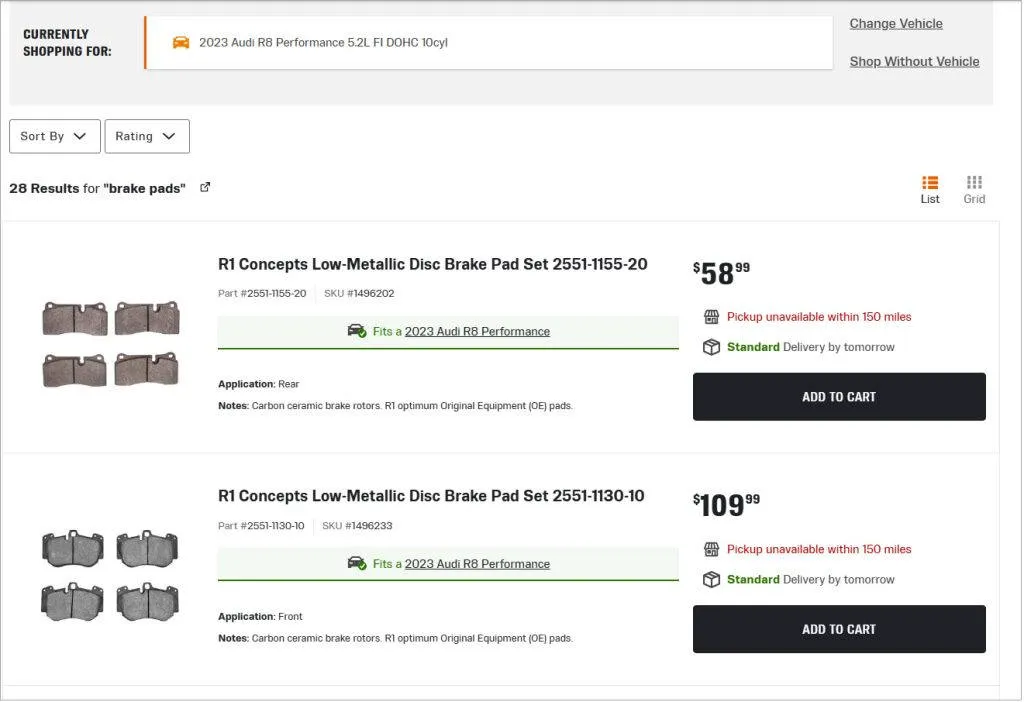The width and height of the screenshot is (1024, 702).
Task: Open the Rating filter dropdown
Action: [147, 136]
